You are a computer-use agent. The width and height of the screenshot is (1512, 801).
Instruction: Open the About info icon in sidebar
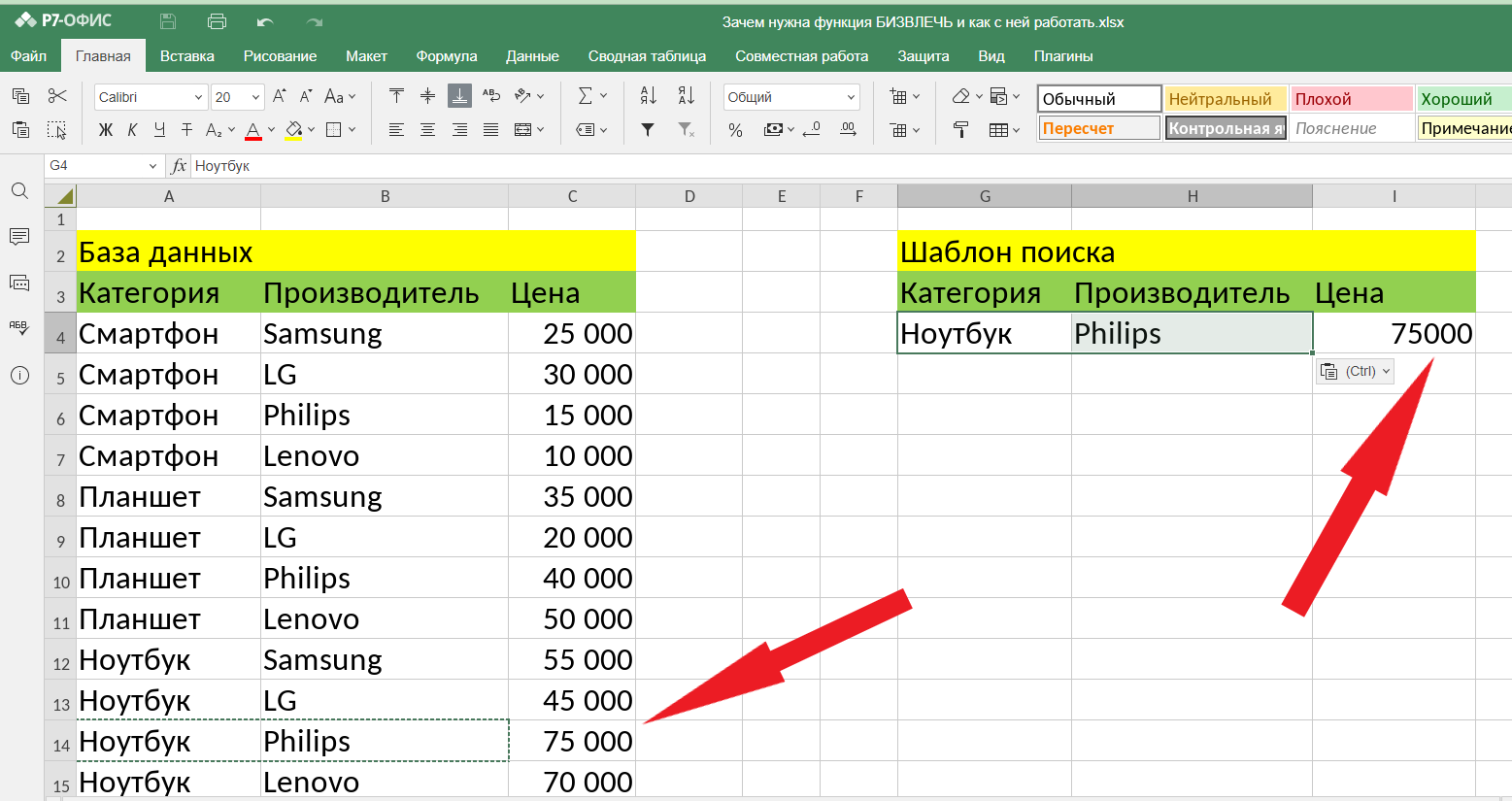pos(19,375)
